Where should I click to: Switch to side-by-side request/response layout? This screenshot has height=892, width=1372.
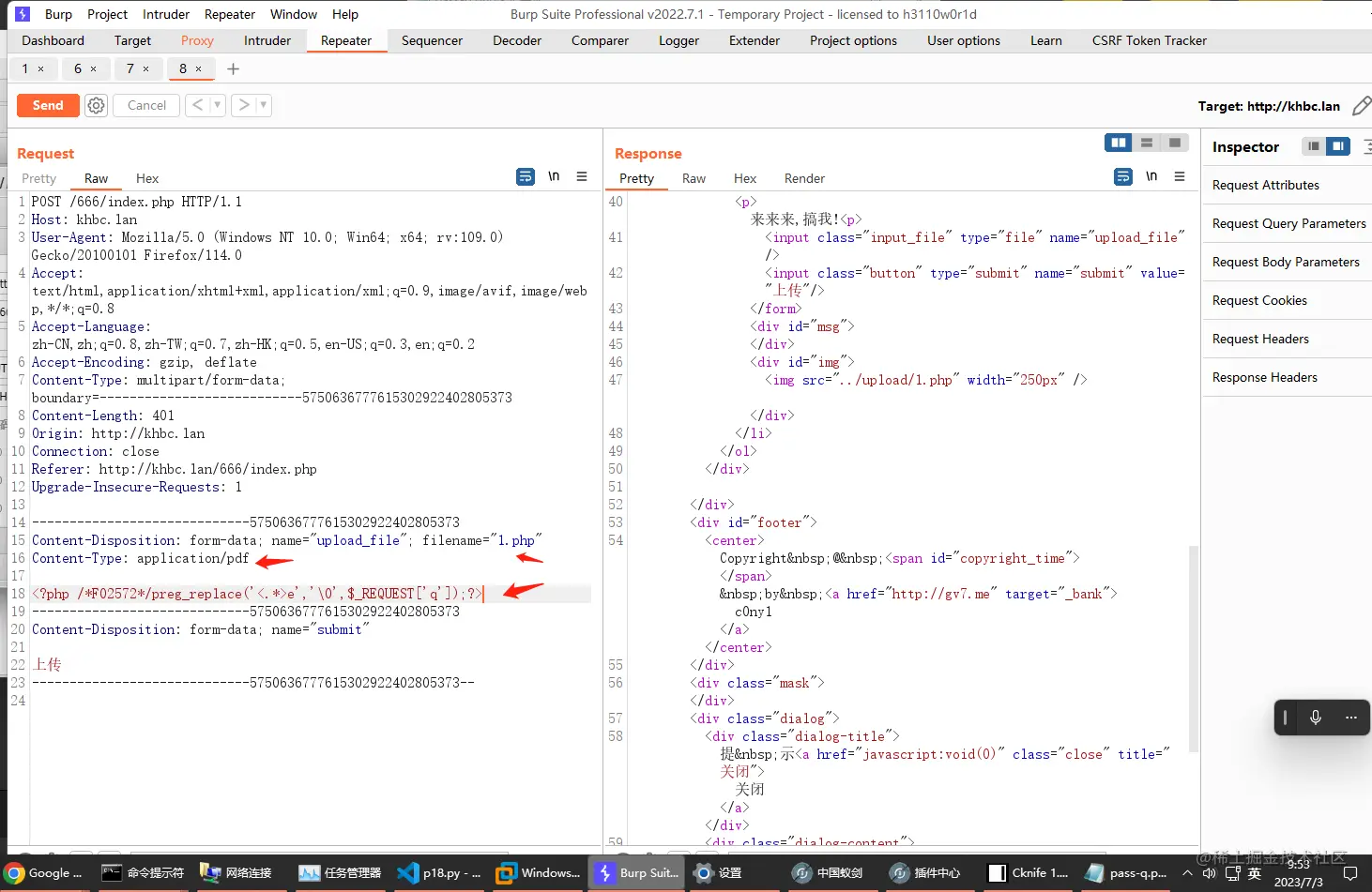(1119, 143)
